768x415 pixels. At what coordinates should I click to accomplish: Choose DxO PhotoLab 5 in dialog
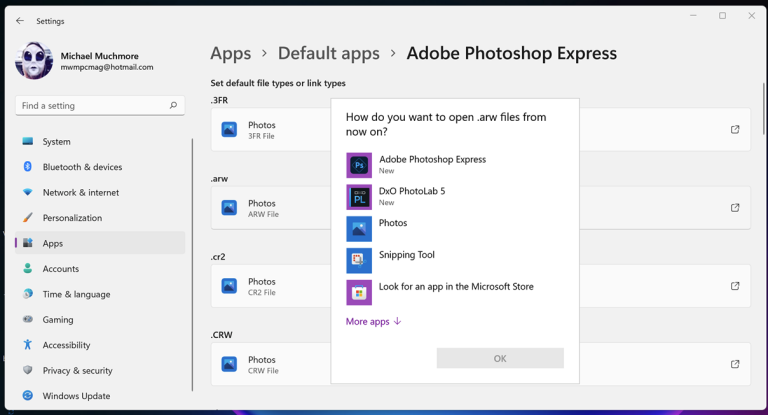pyautogui.click(x=455, y=197)
